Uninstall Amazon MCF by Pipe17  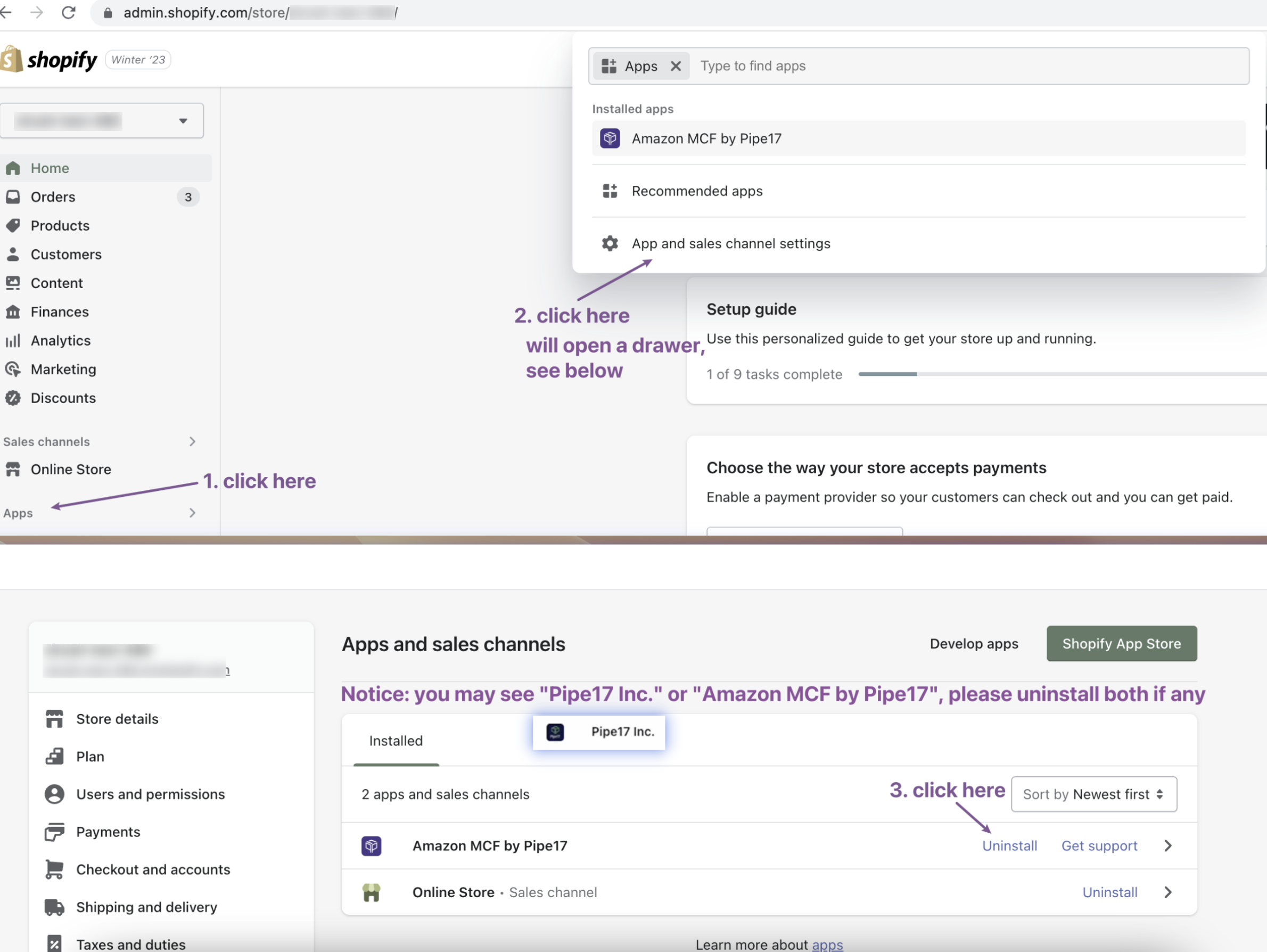[1009, 846]
